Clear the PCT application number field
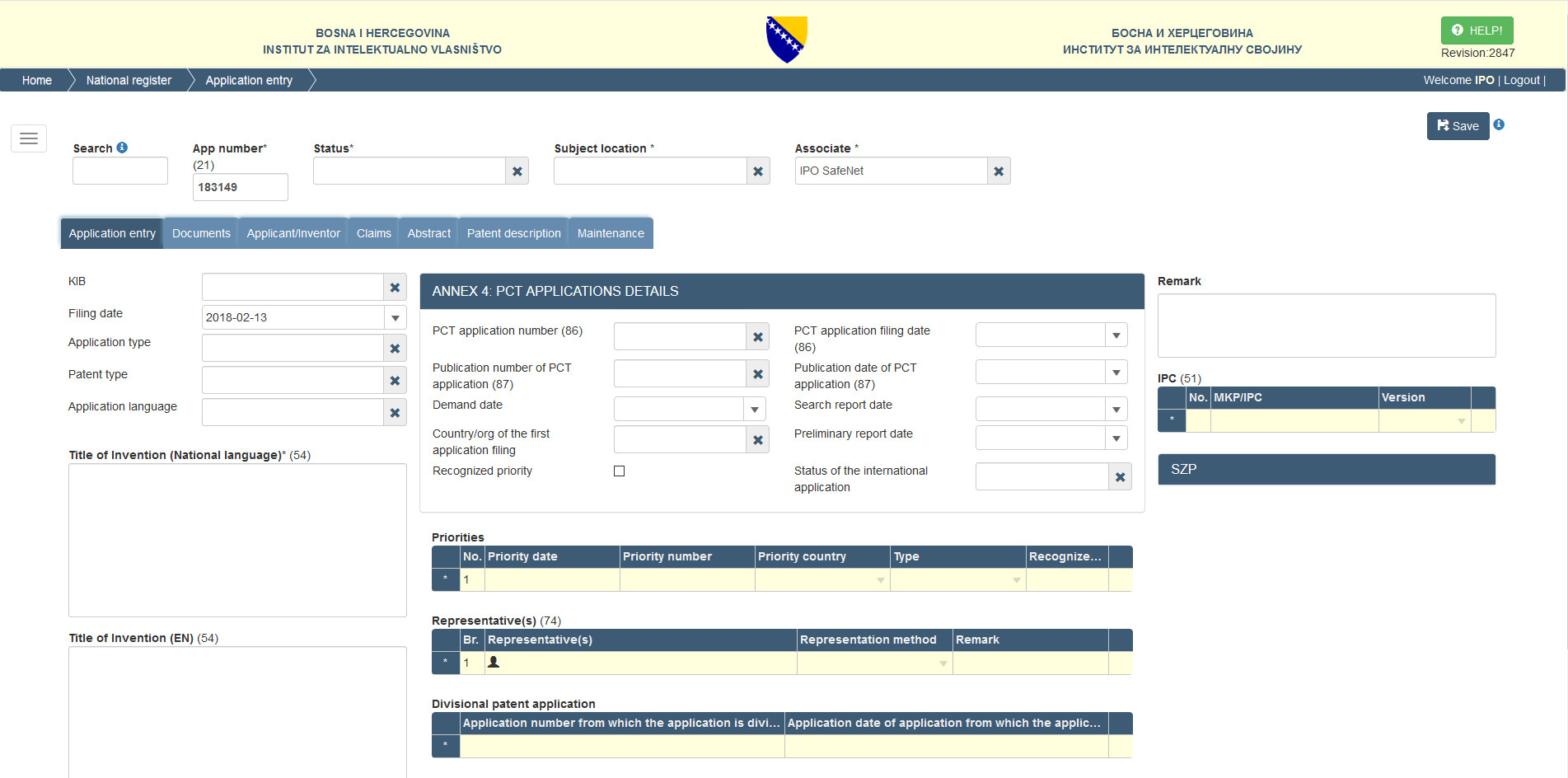This screenshot has width=1568, height=778. click(758, 337)
